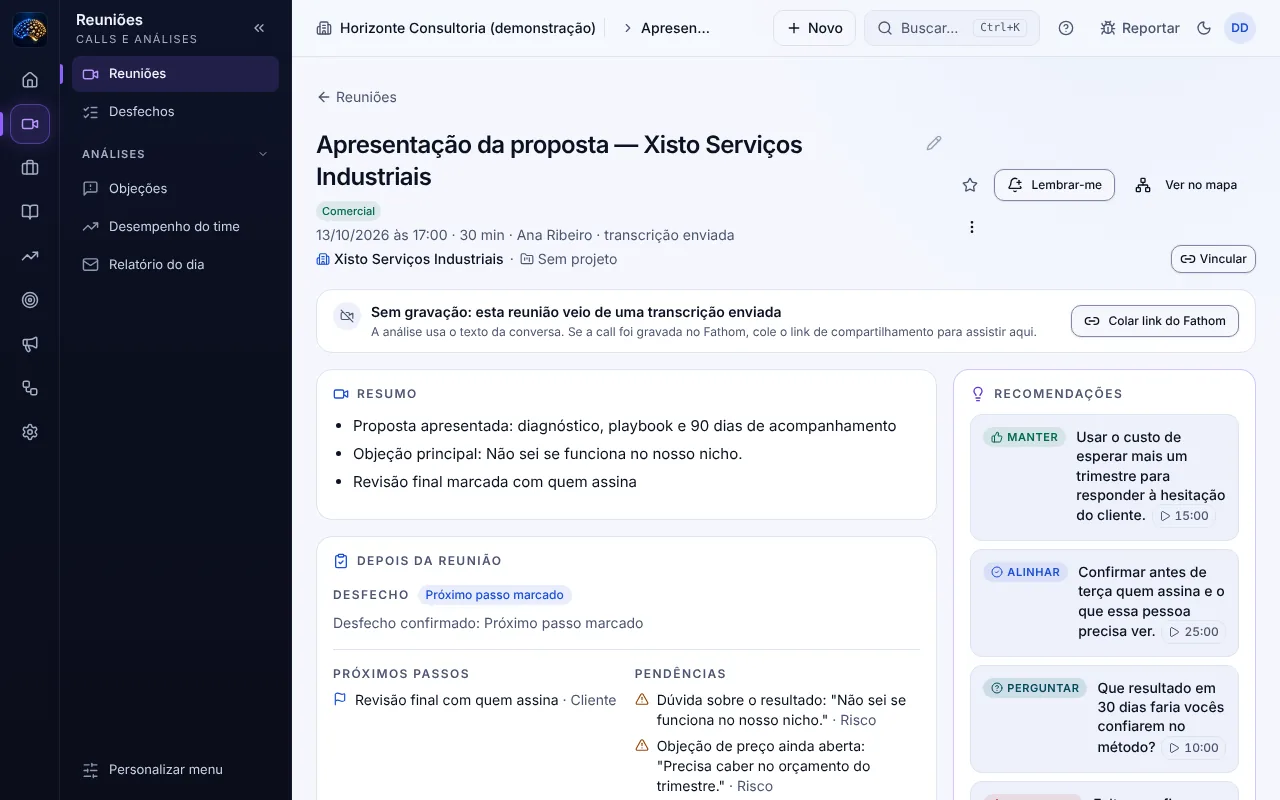The width and height of the screenshot is (1280, 800).
Task: Open Relatório do dia
Action: [175, 265]
